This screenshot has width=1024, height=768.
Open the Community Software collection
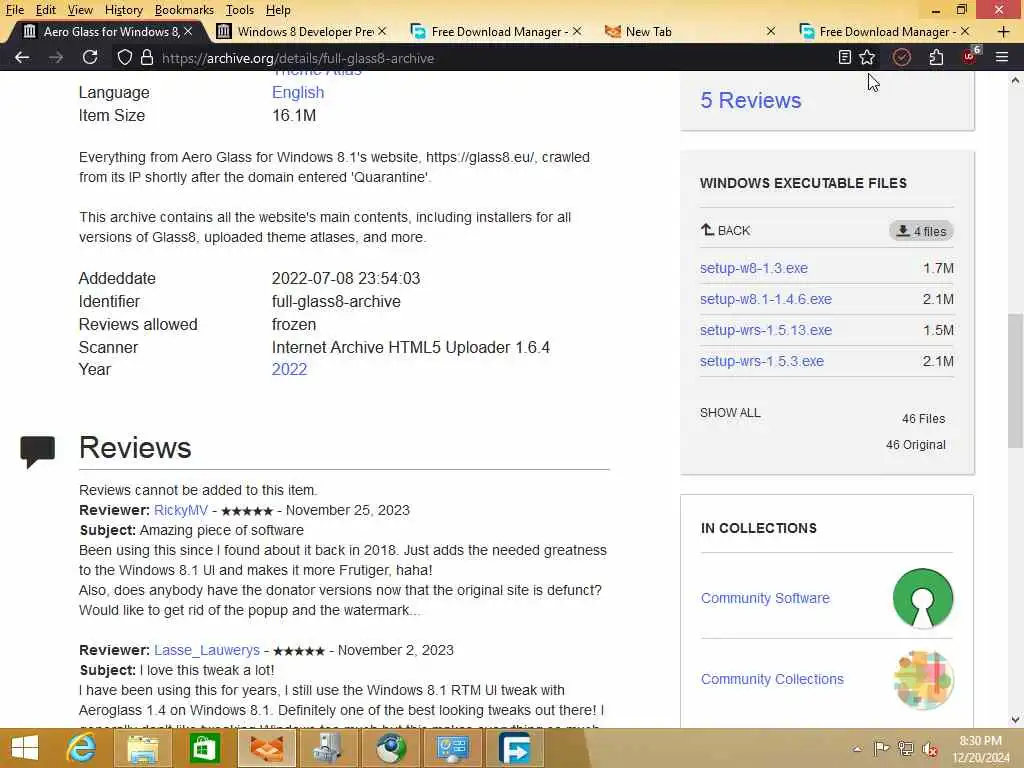pos(765,598)
